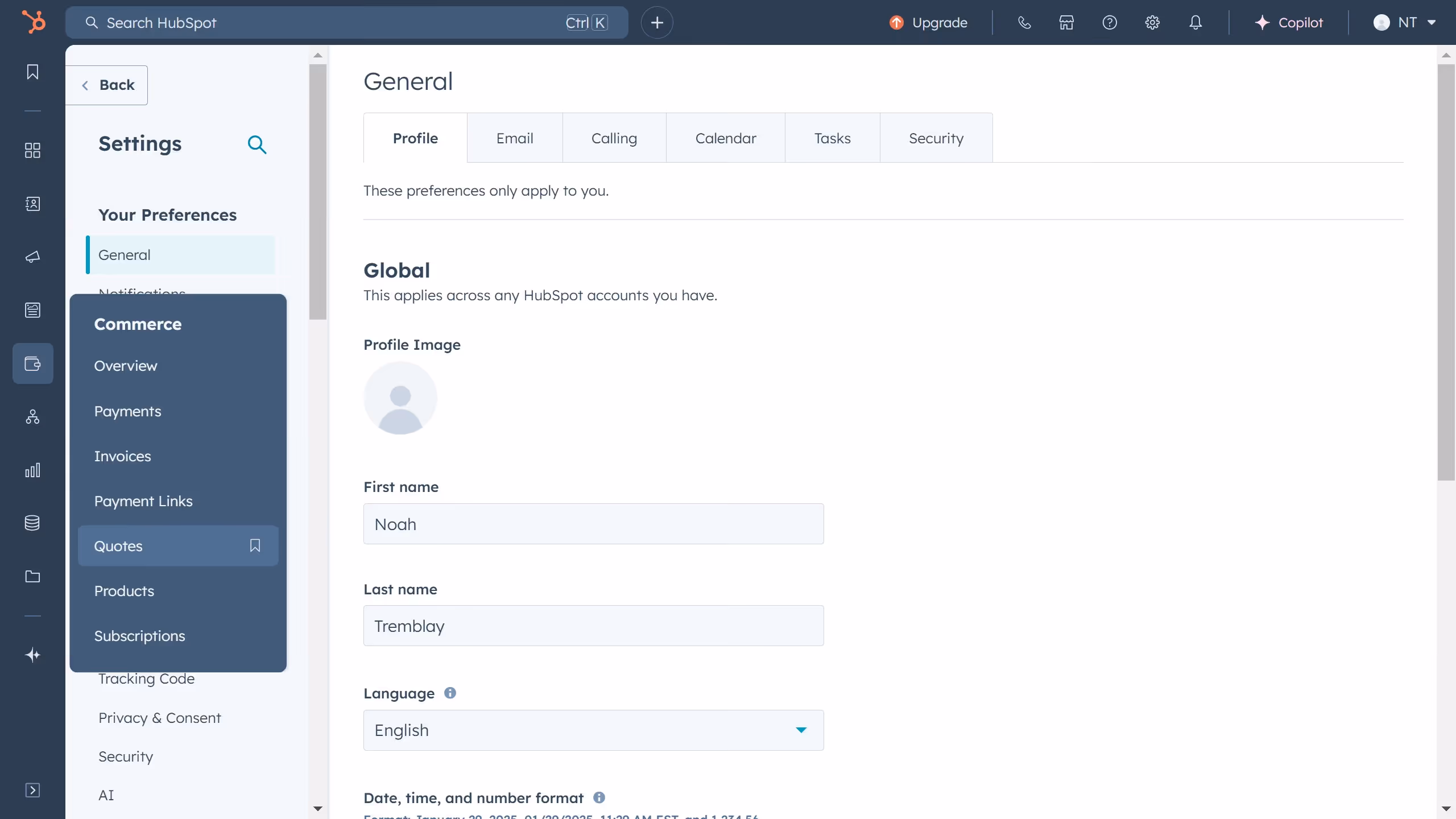This screenshot has width=1456, height=819.
Task: Bookmark the Quotes settings item
Action: pos(254,545)
